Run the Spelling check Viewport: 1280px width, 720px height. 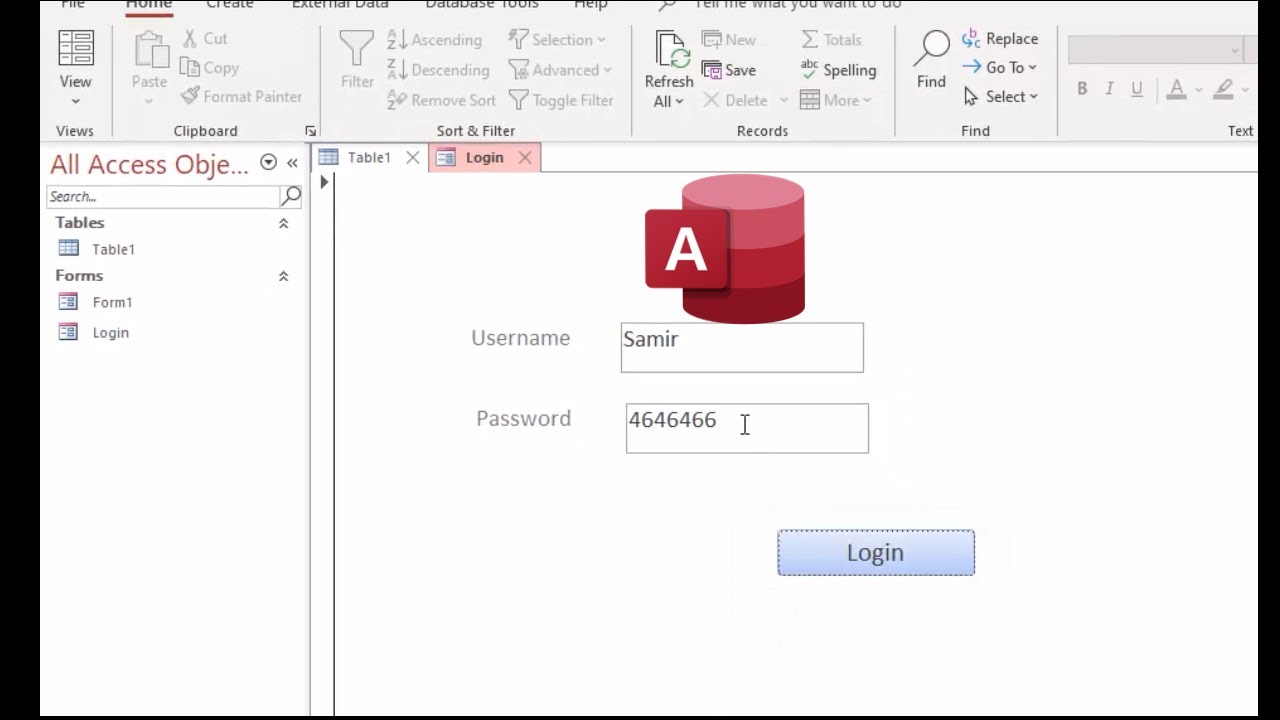click(x=838, y=70)
